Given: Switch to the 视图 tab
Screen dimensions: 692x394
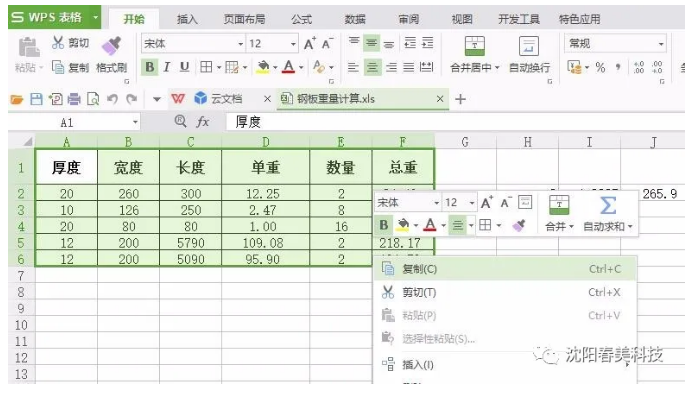Looking at the screenshot, I should point(462,19).
